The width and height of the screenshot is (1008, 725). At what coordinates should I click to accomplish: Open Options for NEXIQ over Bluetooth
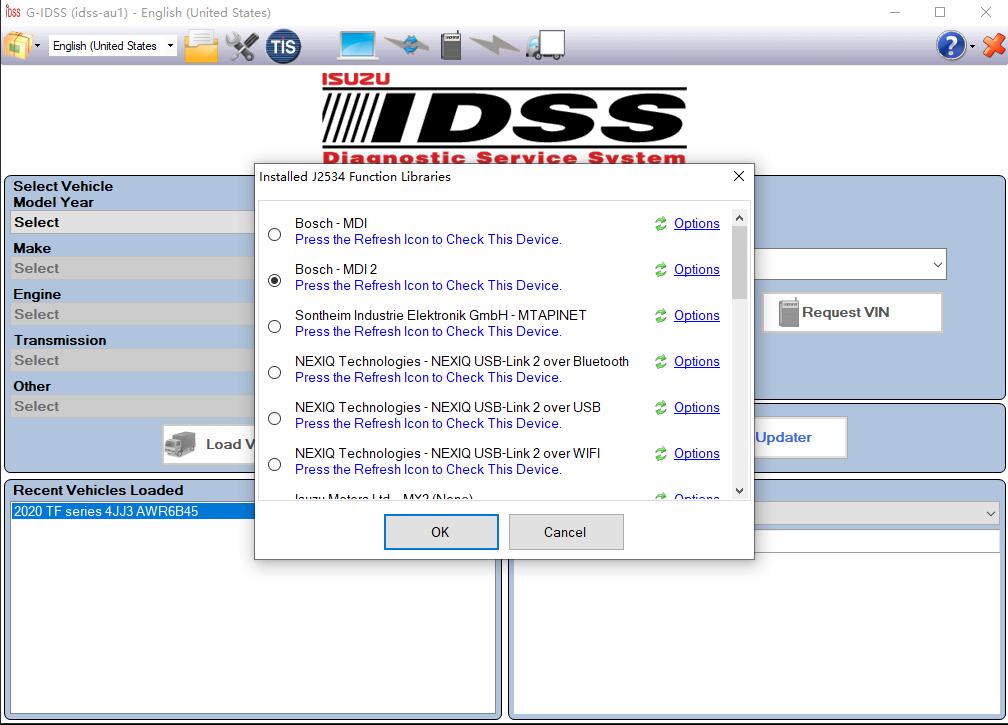[696, 362]
